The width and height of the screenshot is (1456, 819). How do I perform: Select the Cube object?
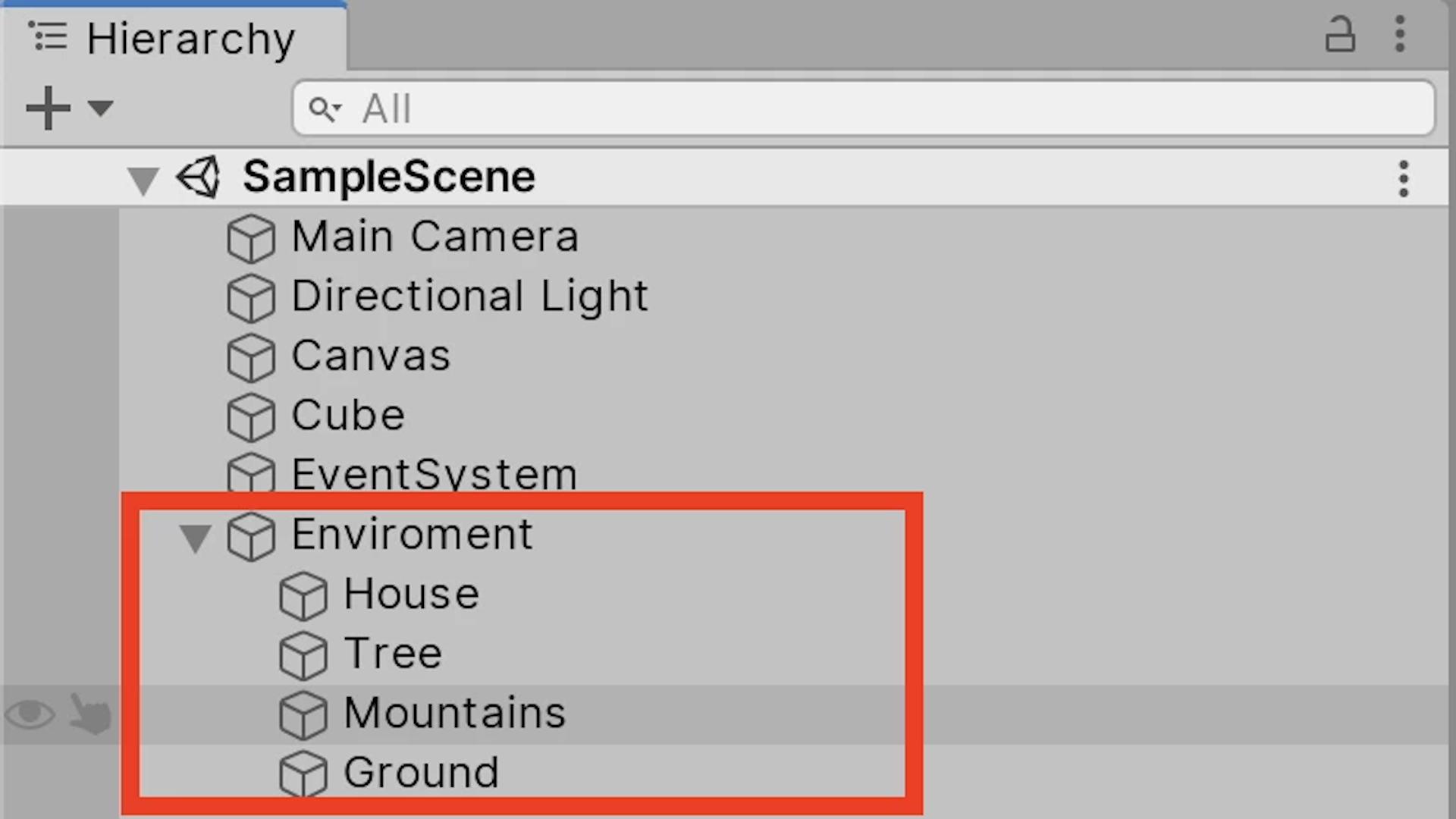tap(348, 416)
